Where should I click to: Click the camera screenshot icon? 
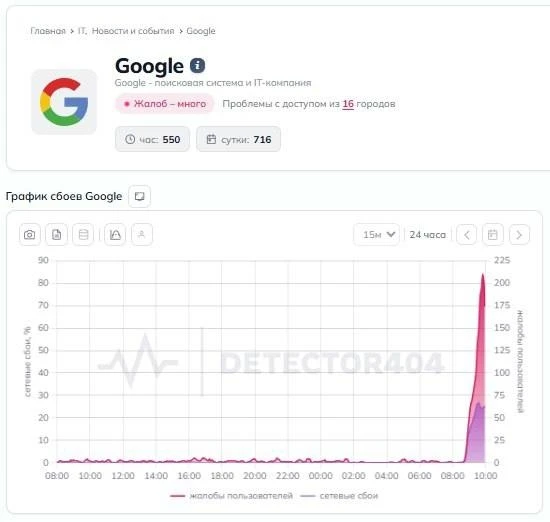[x=29, y=234]
